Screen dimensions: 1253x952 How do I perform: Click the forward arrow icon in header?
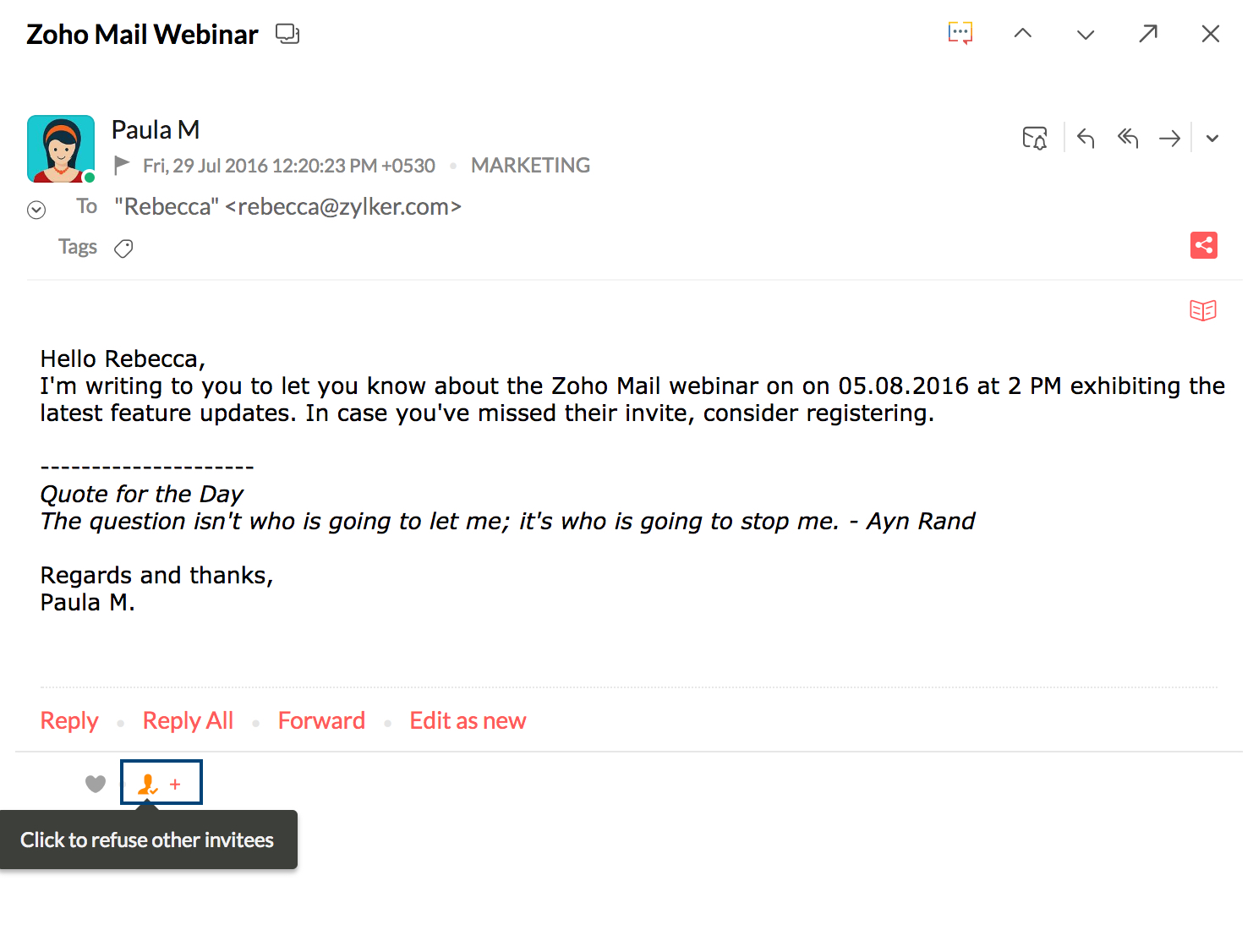(x=1170, y=138)
